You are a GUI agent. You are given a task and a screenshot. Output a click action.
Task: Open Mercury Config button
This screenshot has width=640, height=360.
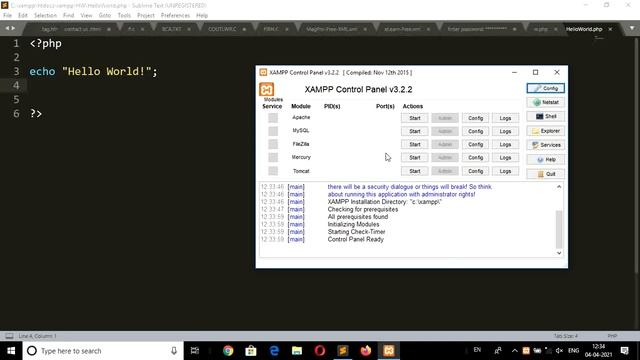tap(476, 158)
